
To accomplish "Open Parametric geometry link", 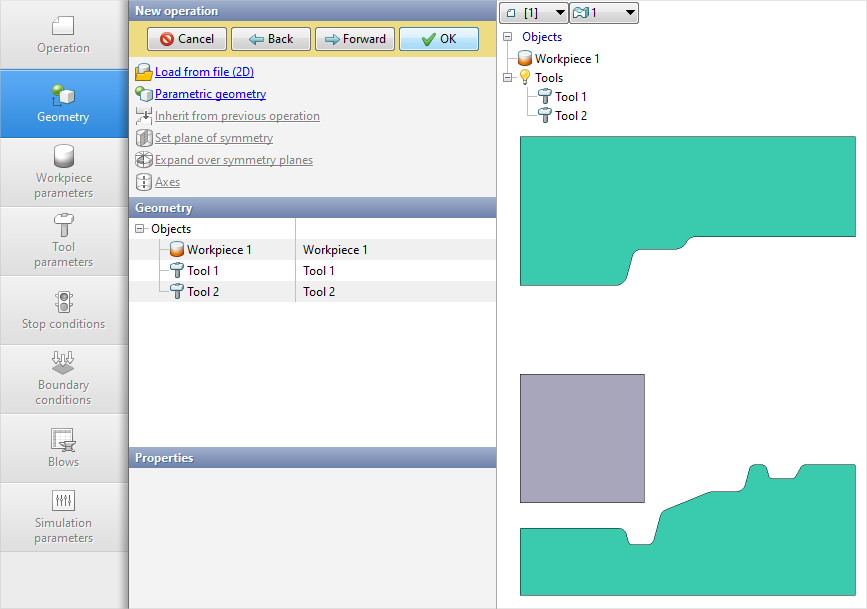I will tap(210, 94).
